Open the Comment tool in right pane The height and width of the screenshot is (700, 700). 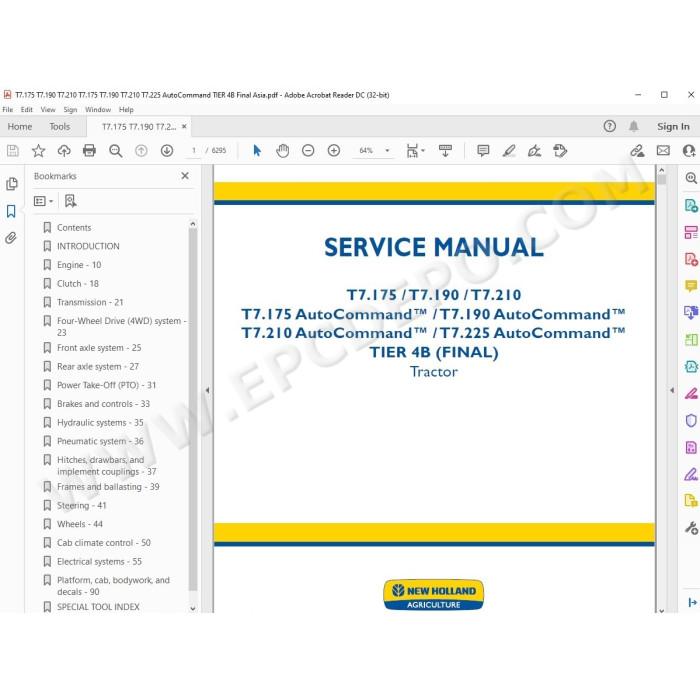point(691,286)
